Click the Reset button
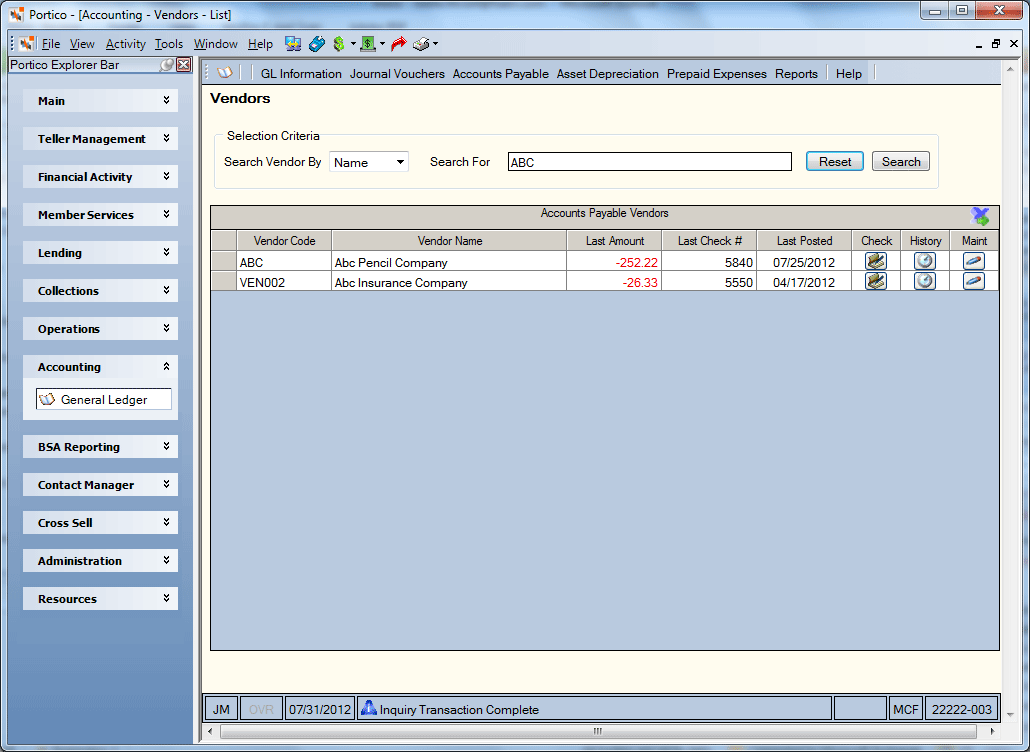Viewport: 1030px width, 752px height. point(834,162)
